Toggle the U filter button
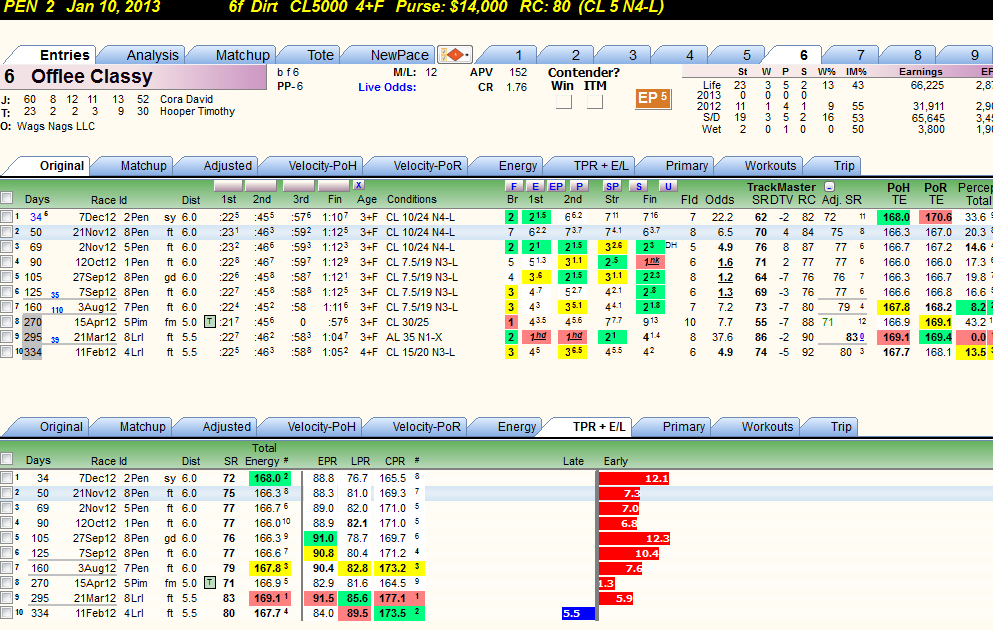Viewport: 993px width, 630px height. coord(667,186)
